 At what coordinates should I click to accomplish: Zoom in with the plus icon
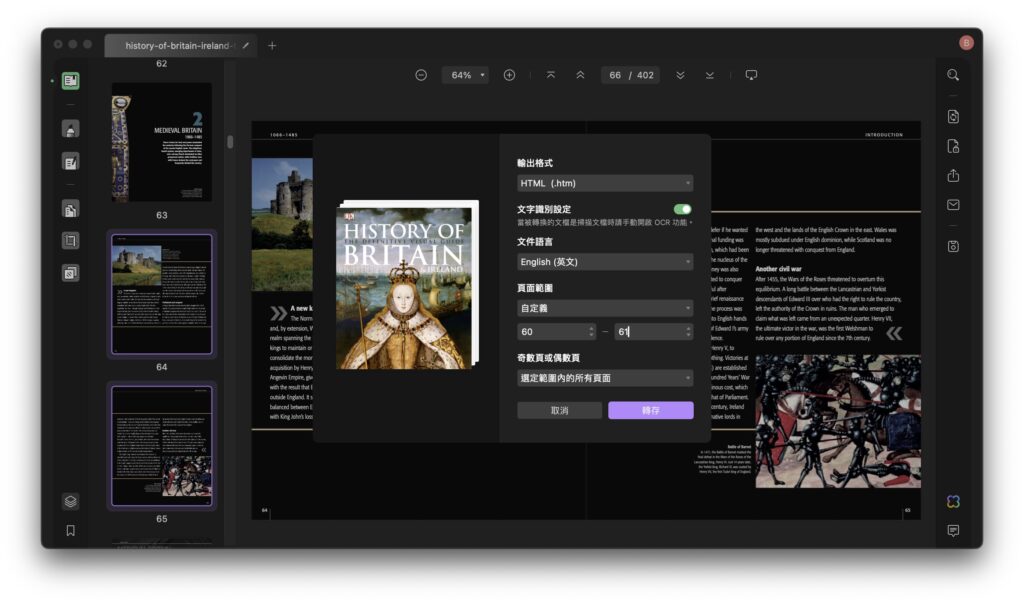pyautogui.click(x=509, y=75)
